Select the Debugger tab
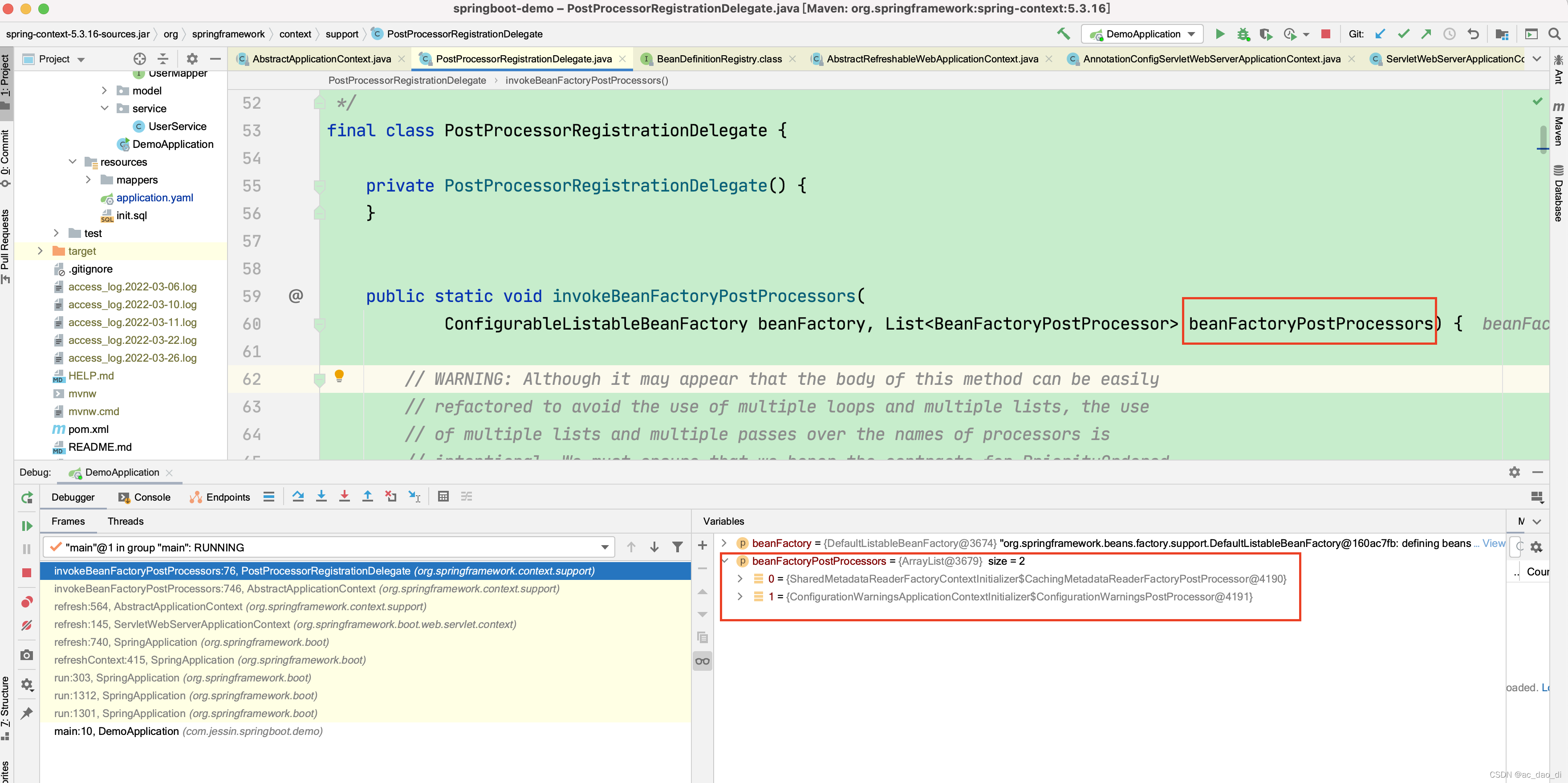This screenshot has width=1568, height=783. tap(73, 498)
